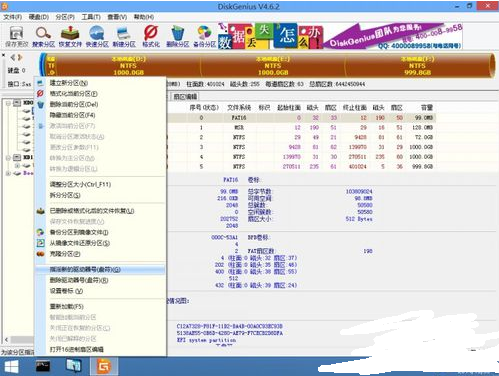
Task: Collapse the HD1 disk tree node
Action: point(8,157)
